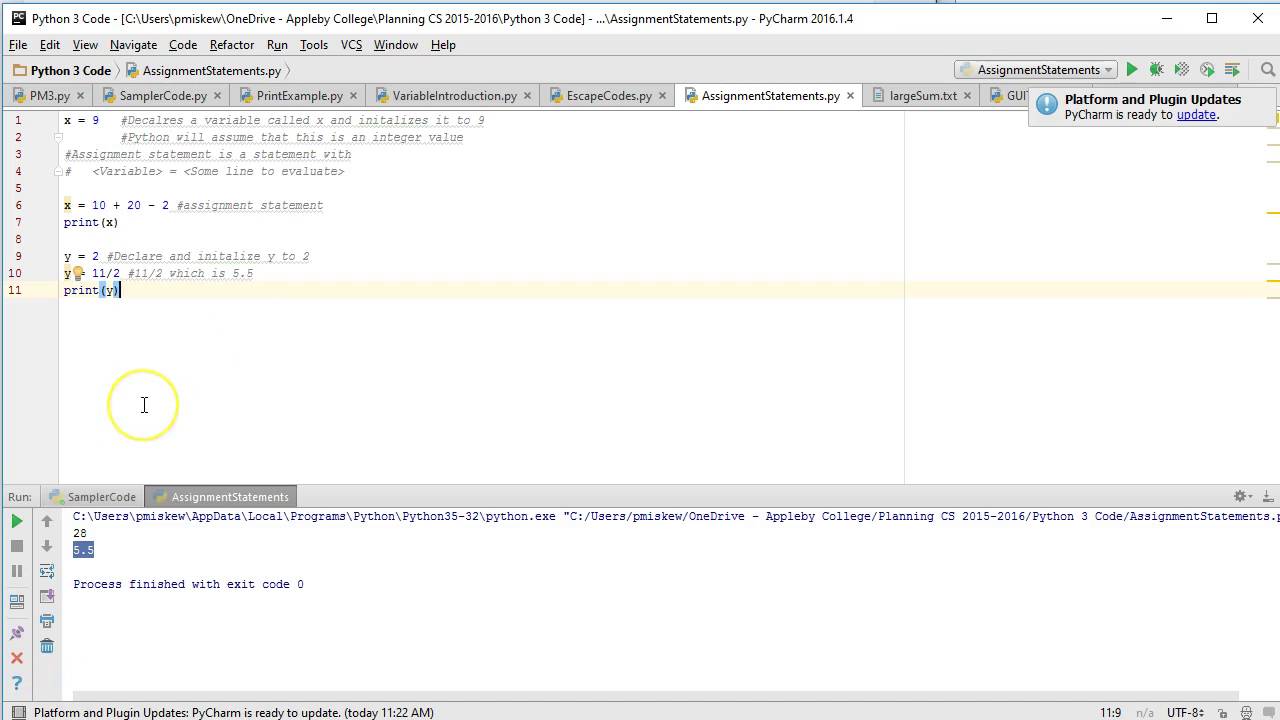This screenshot has height=720, width=1280.
Task: Click the update link in the notification
Action: click(x=1196, y=115)
